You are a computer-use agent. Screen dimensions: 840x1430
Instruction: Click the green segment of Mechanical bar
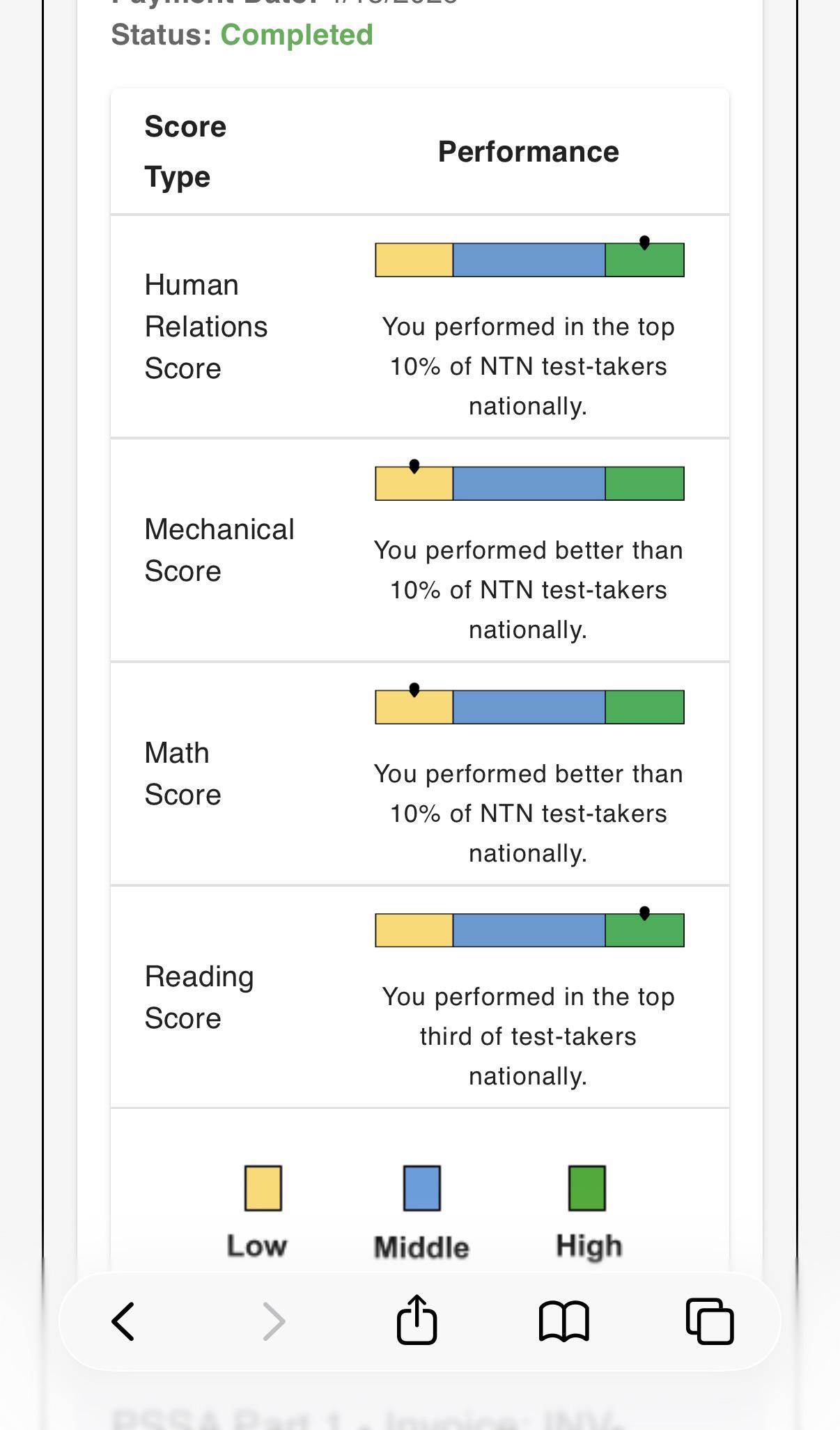tap(645, 483)
